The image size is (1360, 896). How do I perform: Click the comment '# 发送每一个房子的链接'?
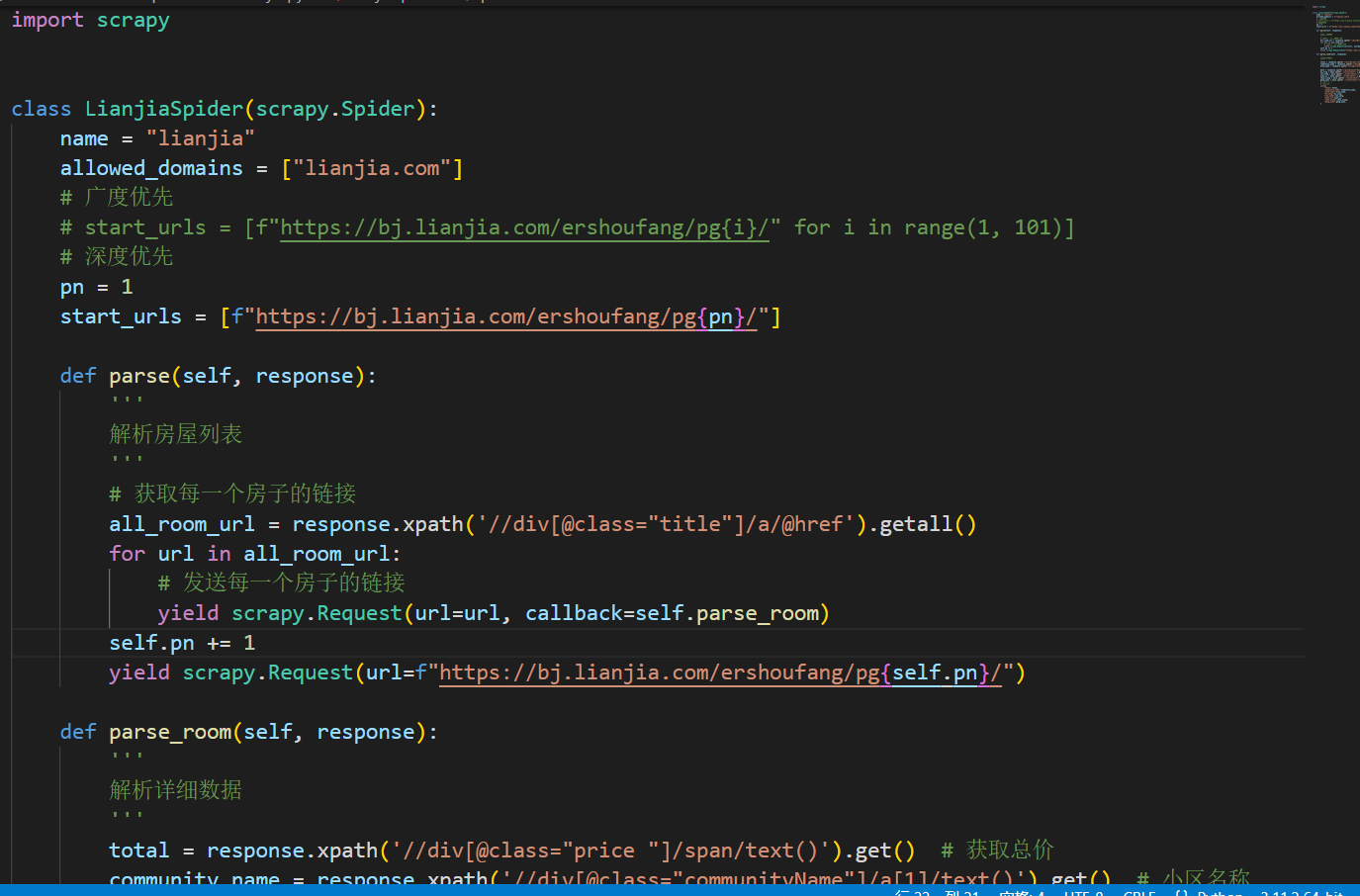(282, 582)
